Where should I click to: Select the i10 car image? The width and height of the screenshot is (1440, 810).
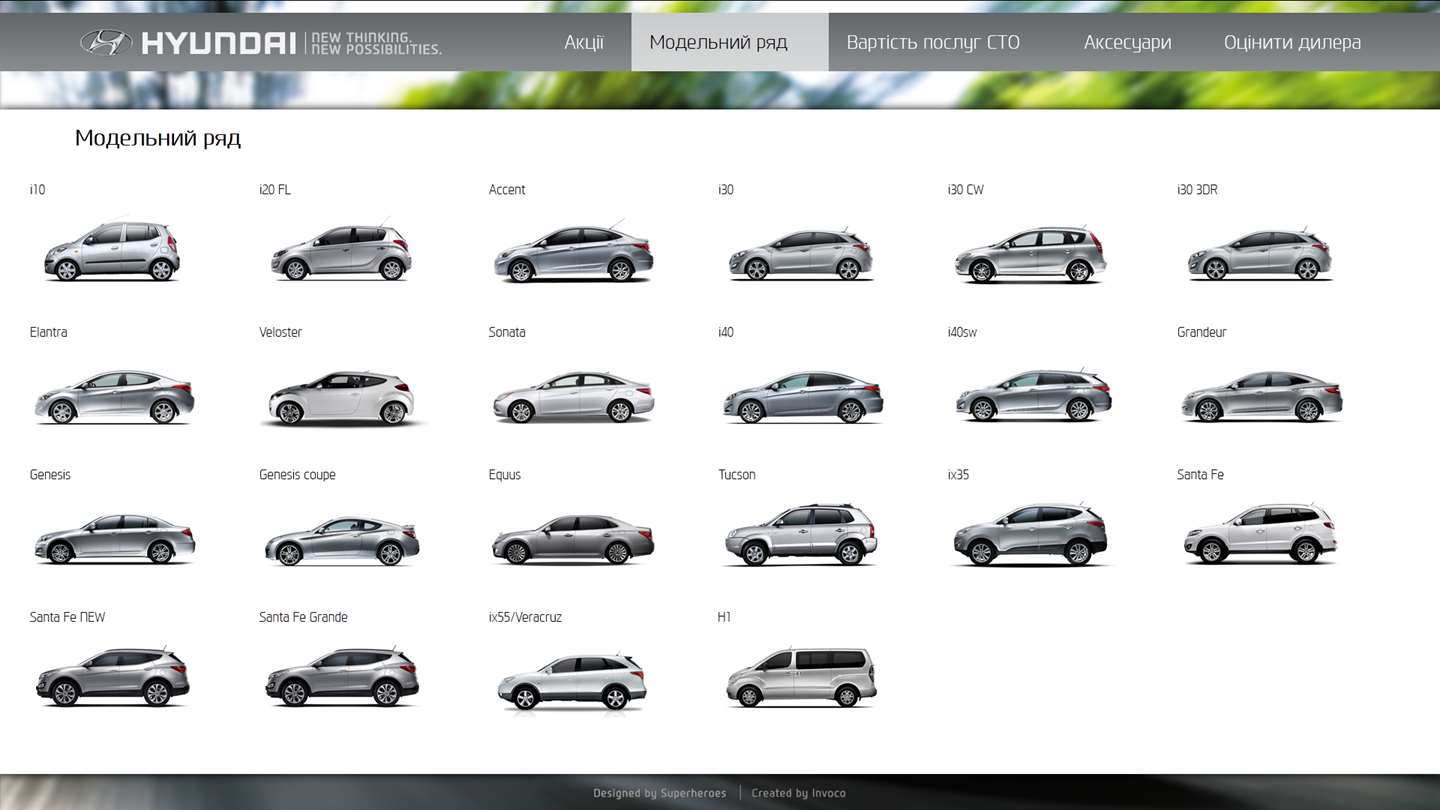pos(112,250)
